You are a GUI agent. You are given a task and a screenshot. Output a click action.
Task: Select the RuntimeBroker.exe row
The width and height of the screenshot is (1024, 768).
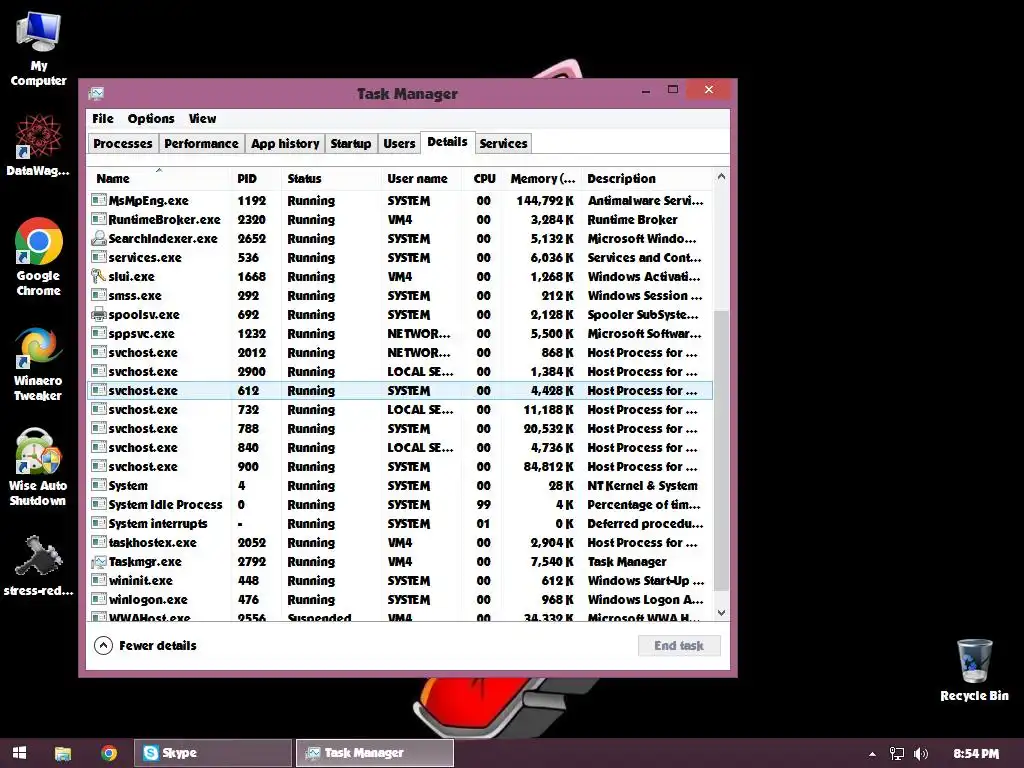click(400, 219)
